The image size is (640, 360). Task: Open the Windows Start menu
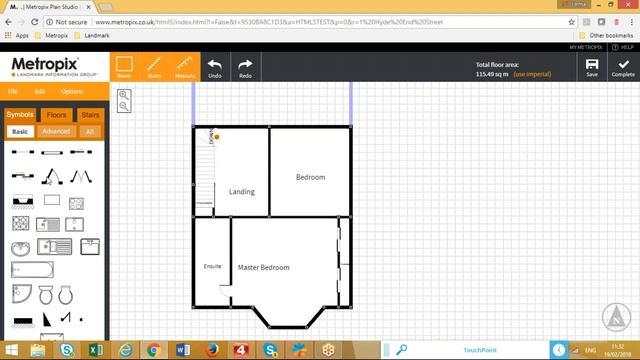coord(11,350)
